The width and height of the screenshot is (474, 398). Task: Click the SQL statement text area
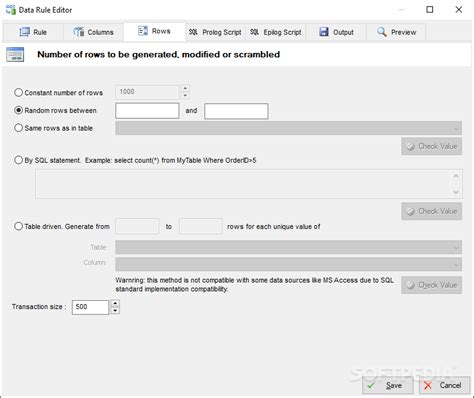[x=244, y=184]
